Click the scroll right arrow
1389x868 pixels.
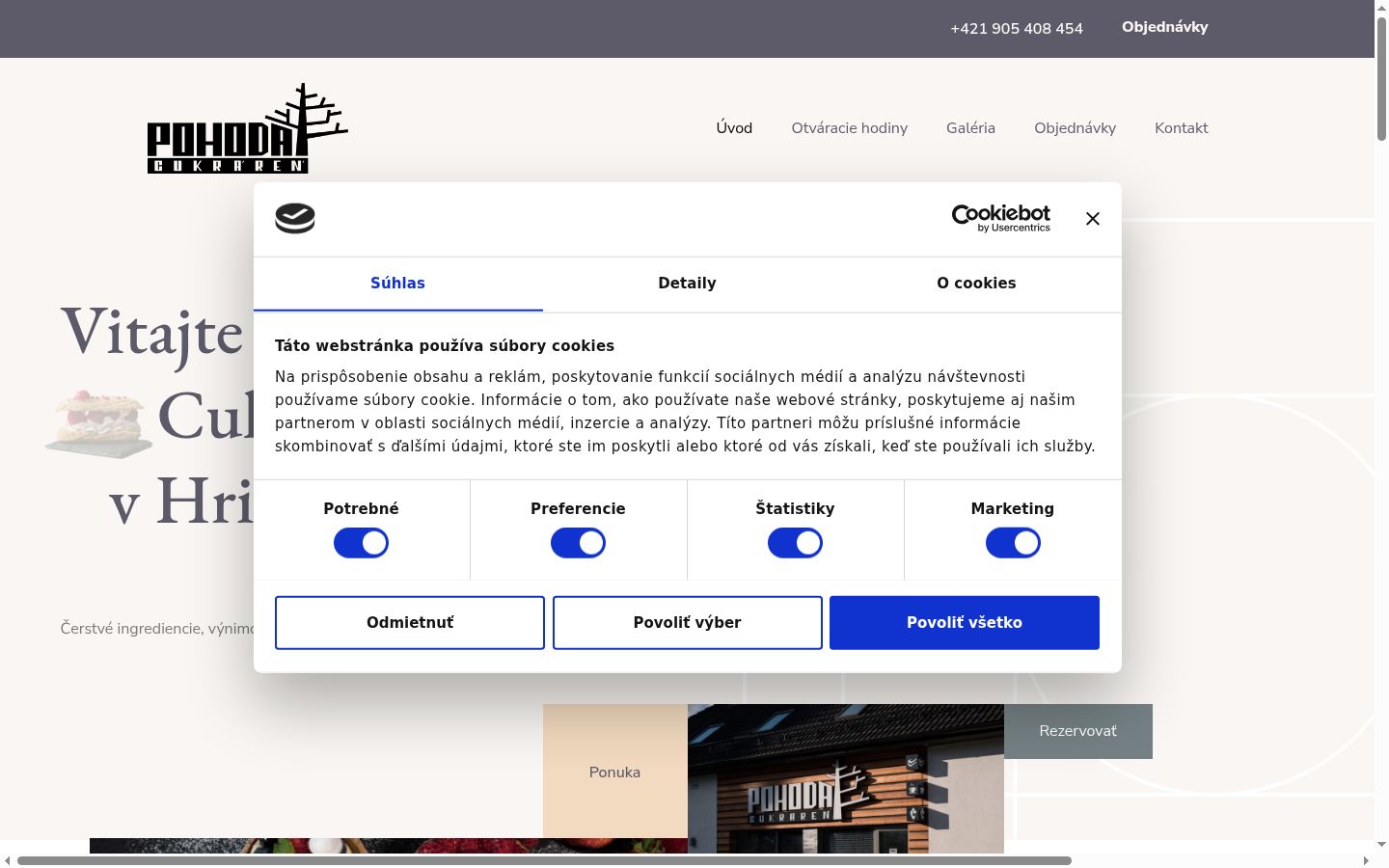point(1366,860)
